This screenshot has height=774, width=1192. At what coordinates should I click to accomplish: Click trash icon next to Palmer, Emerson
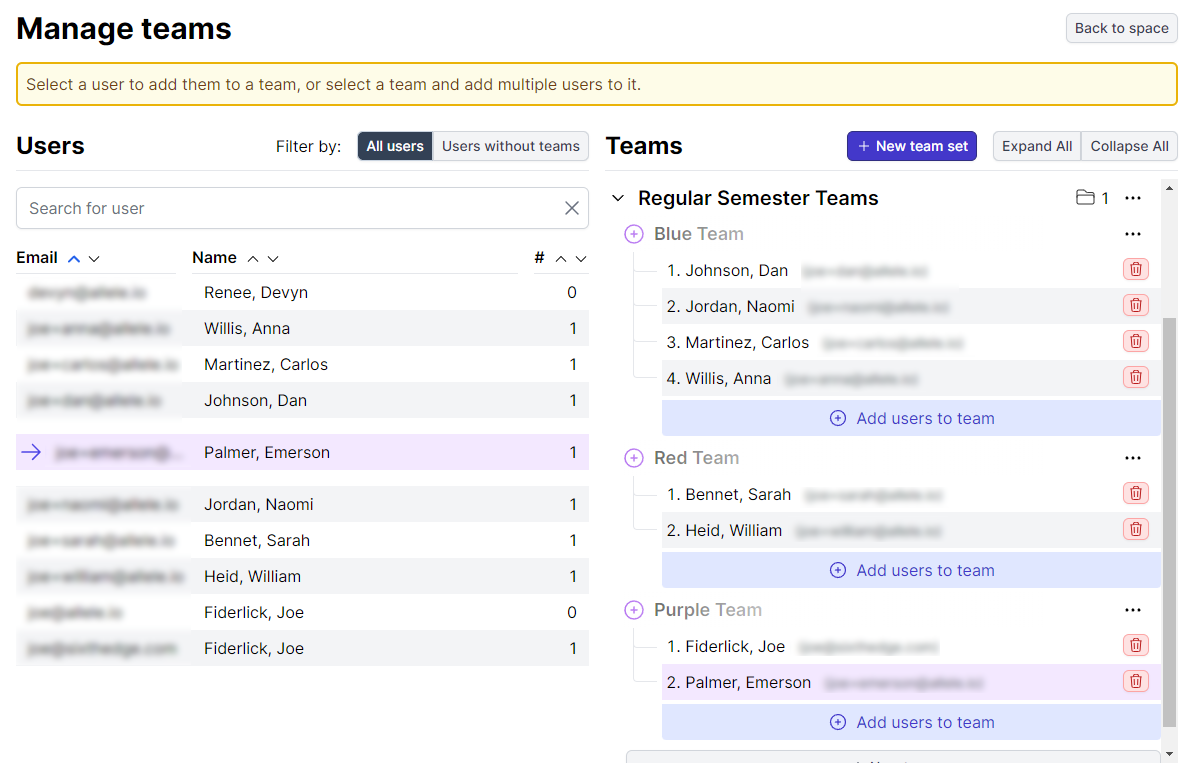1135,681
